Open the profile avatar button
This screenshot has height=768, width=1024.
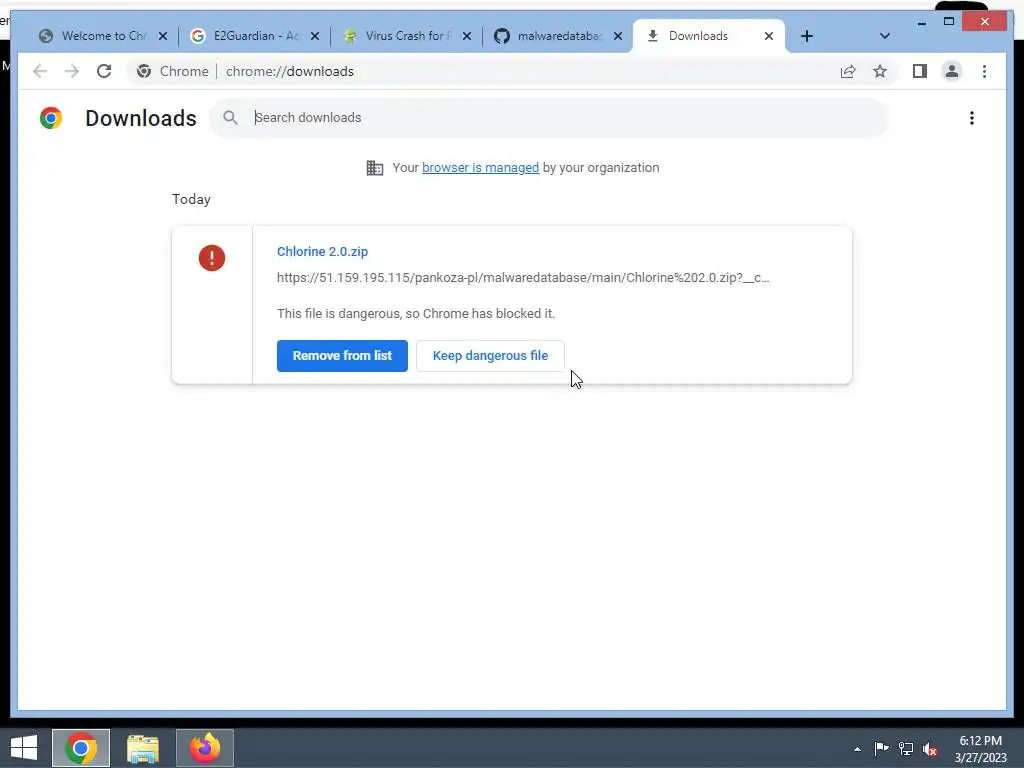(952, 71)
